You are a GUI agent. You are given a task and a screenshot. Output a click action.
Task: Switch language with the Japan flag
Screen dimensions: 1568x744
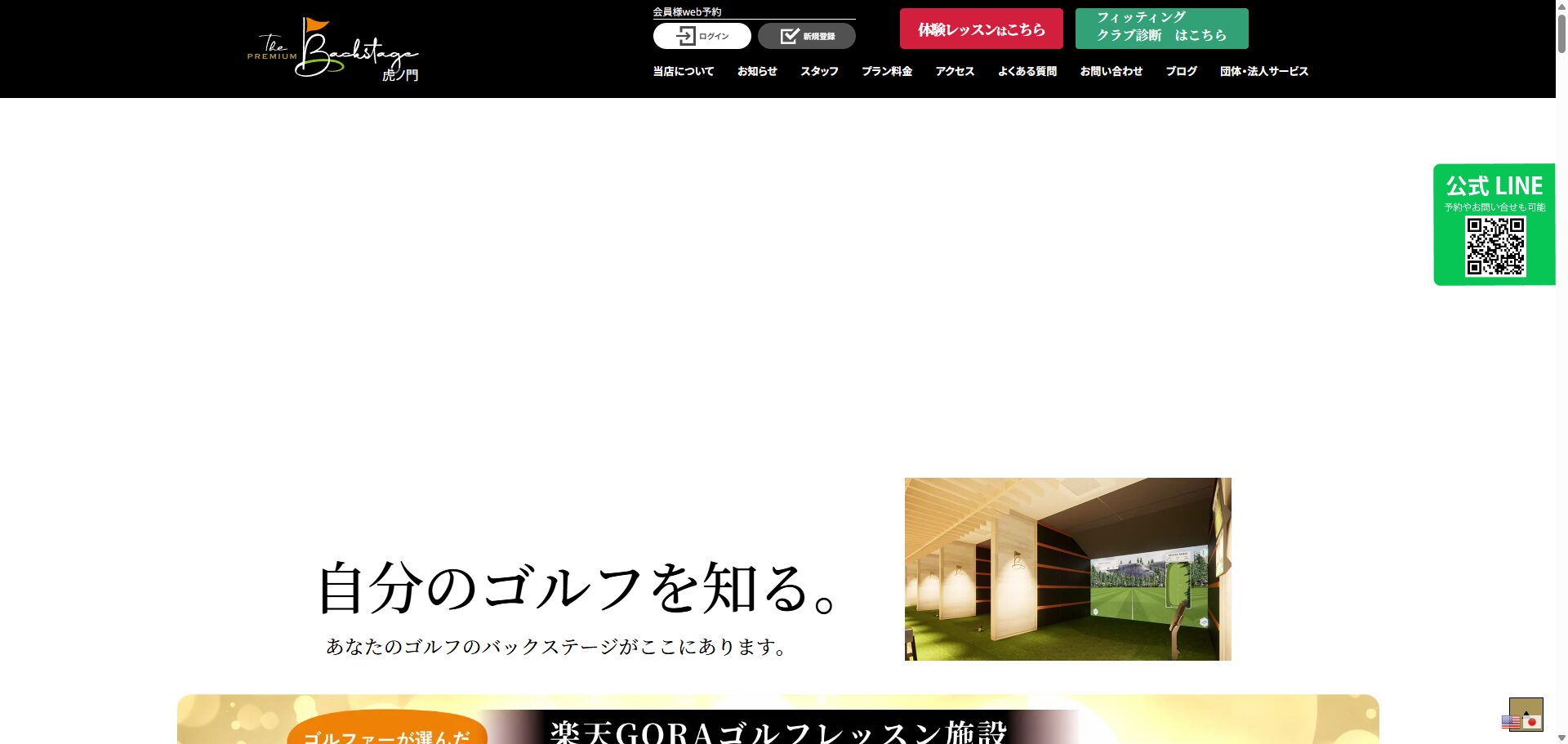click(1532, 722)
